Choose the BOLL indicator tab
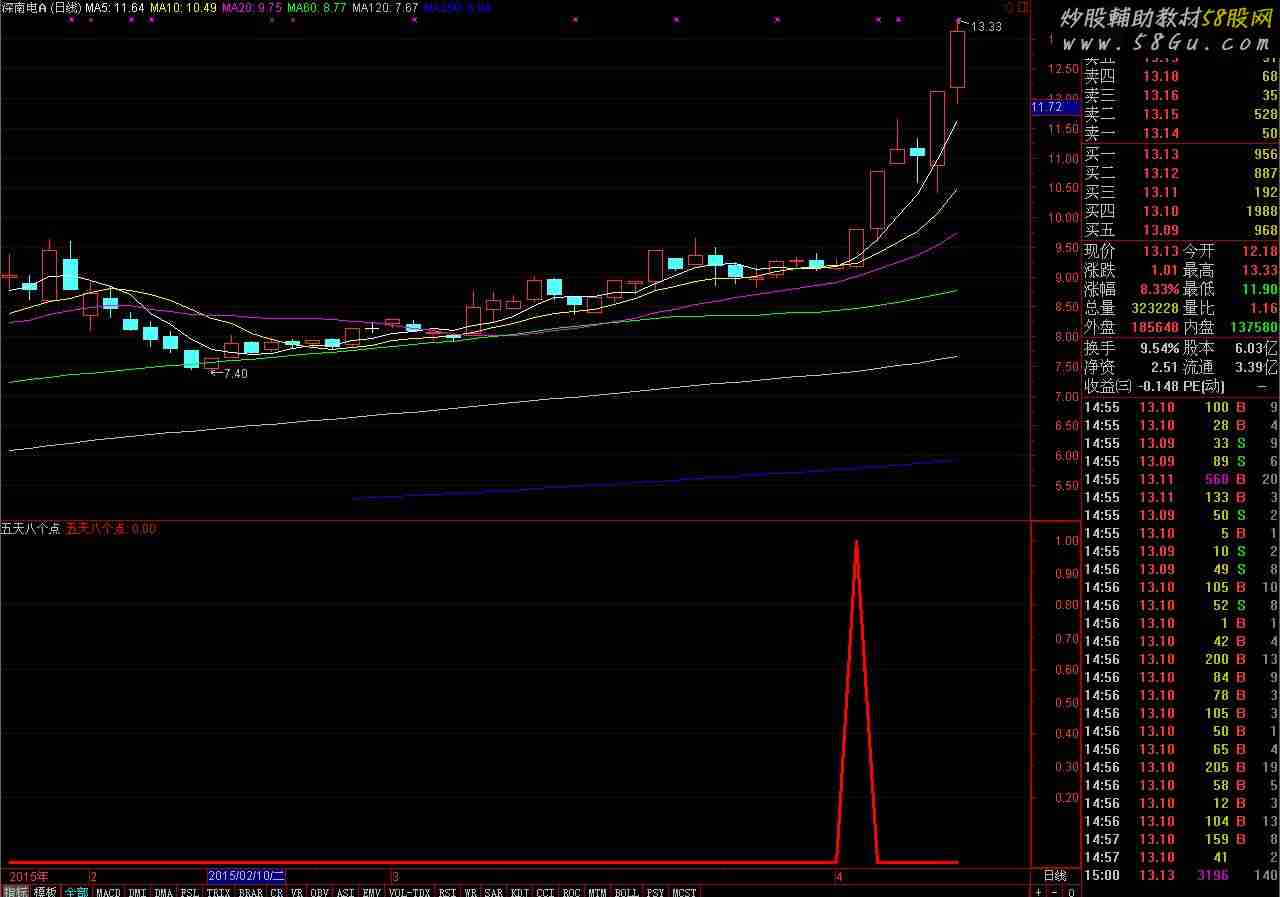This screenshot has width=1280, height=897. [626, 891]
